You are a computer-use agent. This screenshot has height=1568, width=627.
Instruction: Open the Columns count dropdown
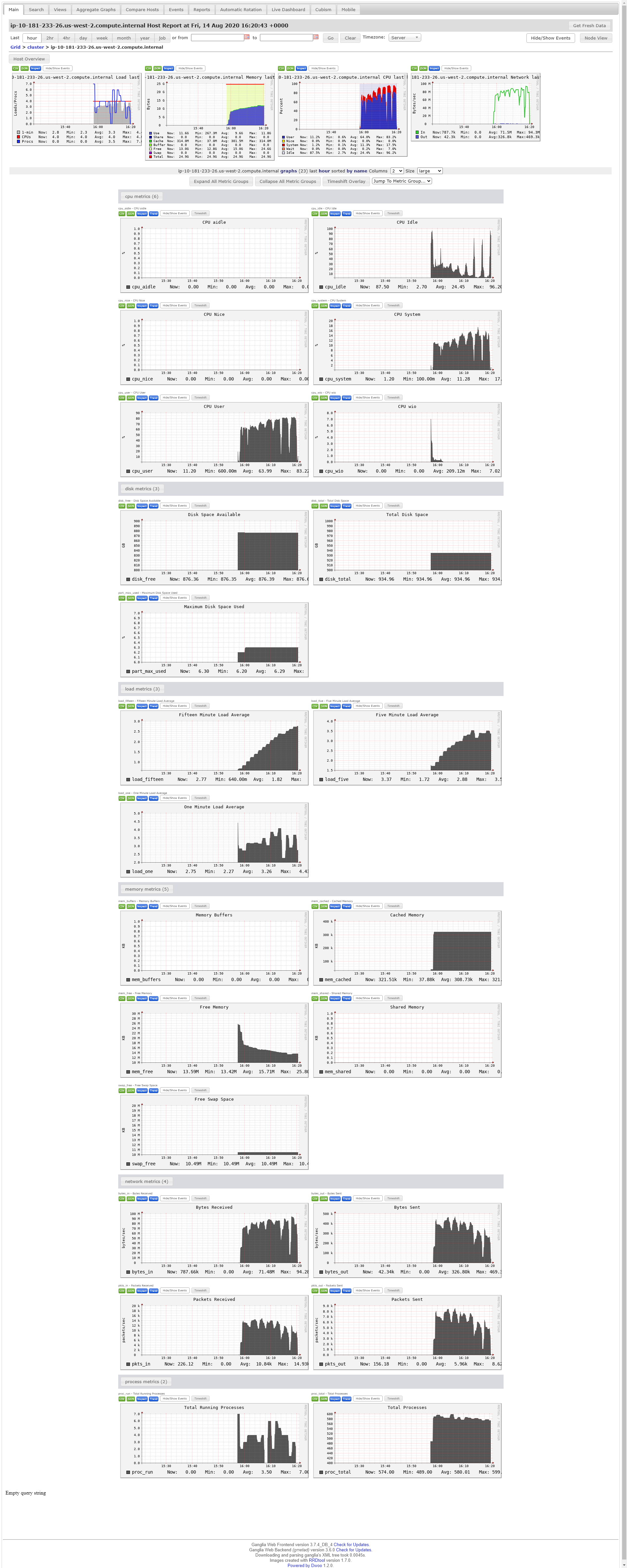click(x=397, y=171)
